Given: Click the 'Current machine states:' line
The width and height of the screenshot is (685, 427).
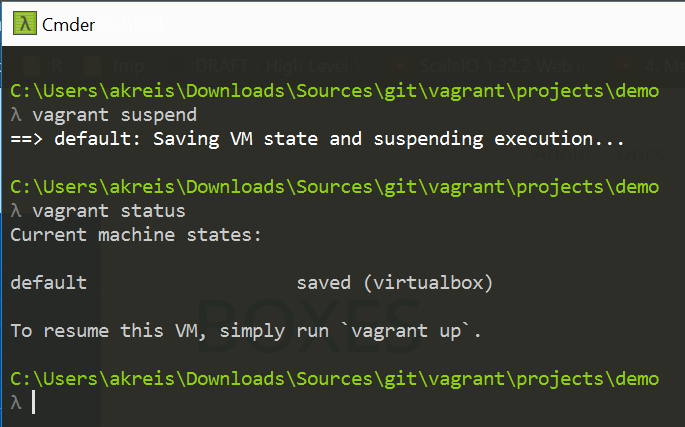Looking at the screenshot, I should (x=135, y=235).
